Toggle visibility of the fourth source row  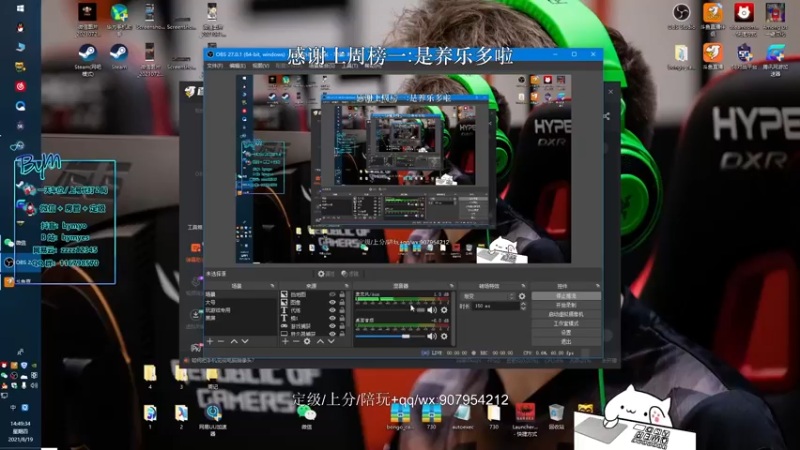(332, 318)
